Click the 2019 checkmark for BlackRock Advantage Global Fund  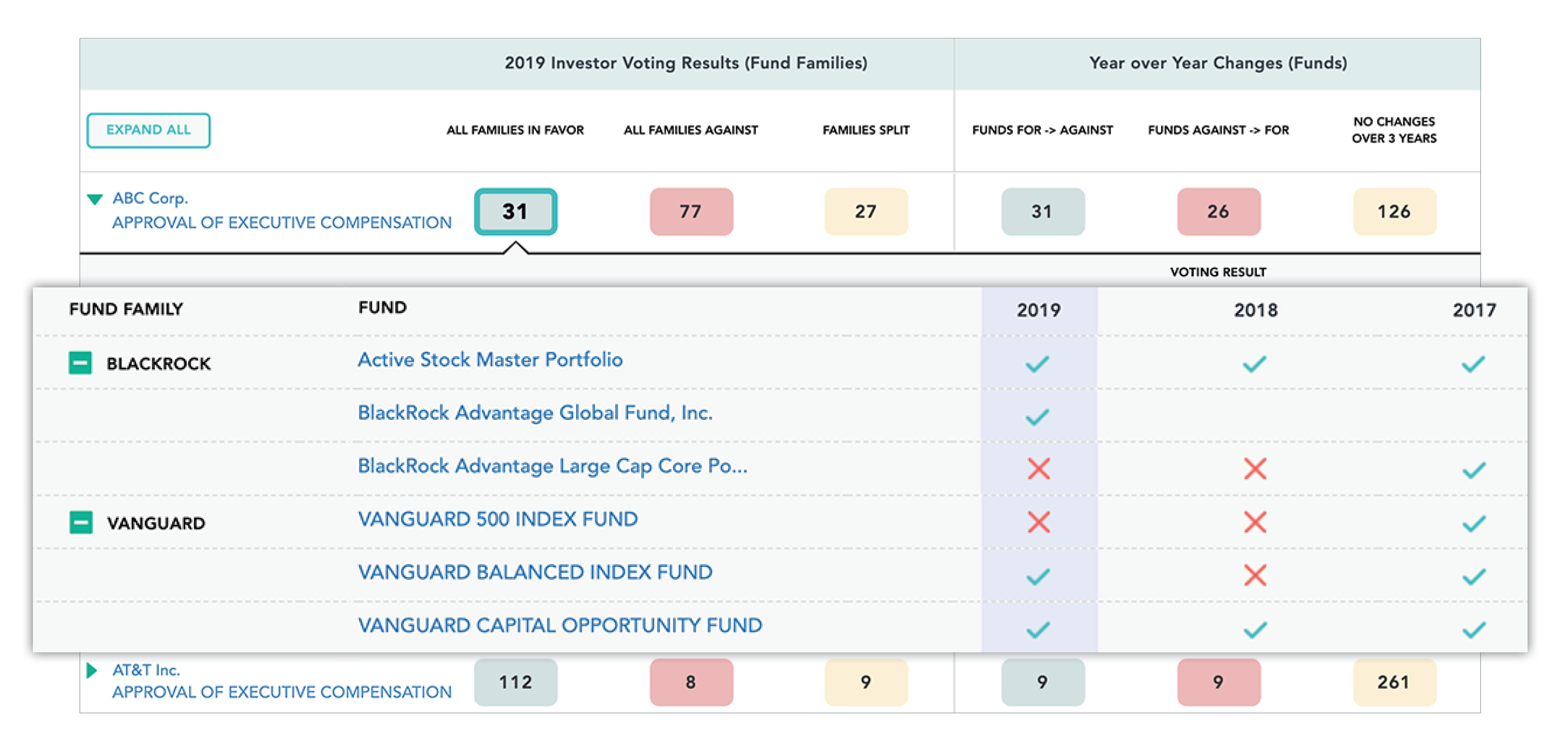point(1037,417)
